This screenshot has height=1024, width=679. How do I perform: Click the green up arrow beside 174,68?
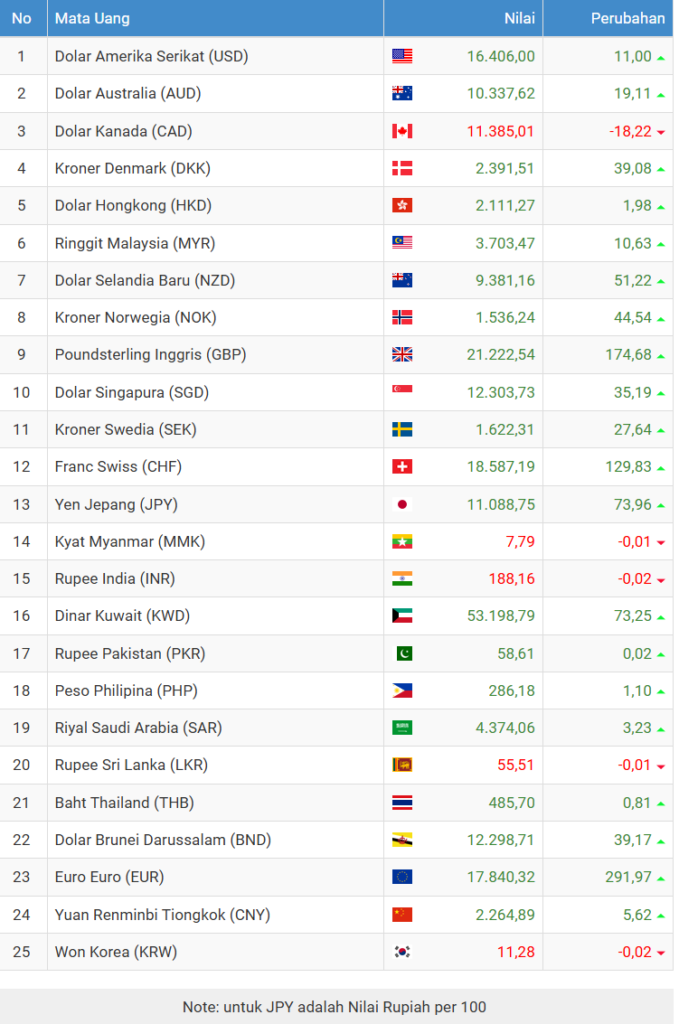point(661,356)
